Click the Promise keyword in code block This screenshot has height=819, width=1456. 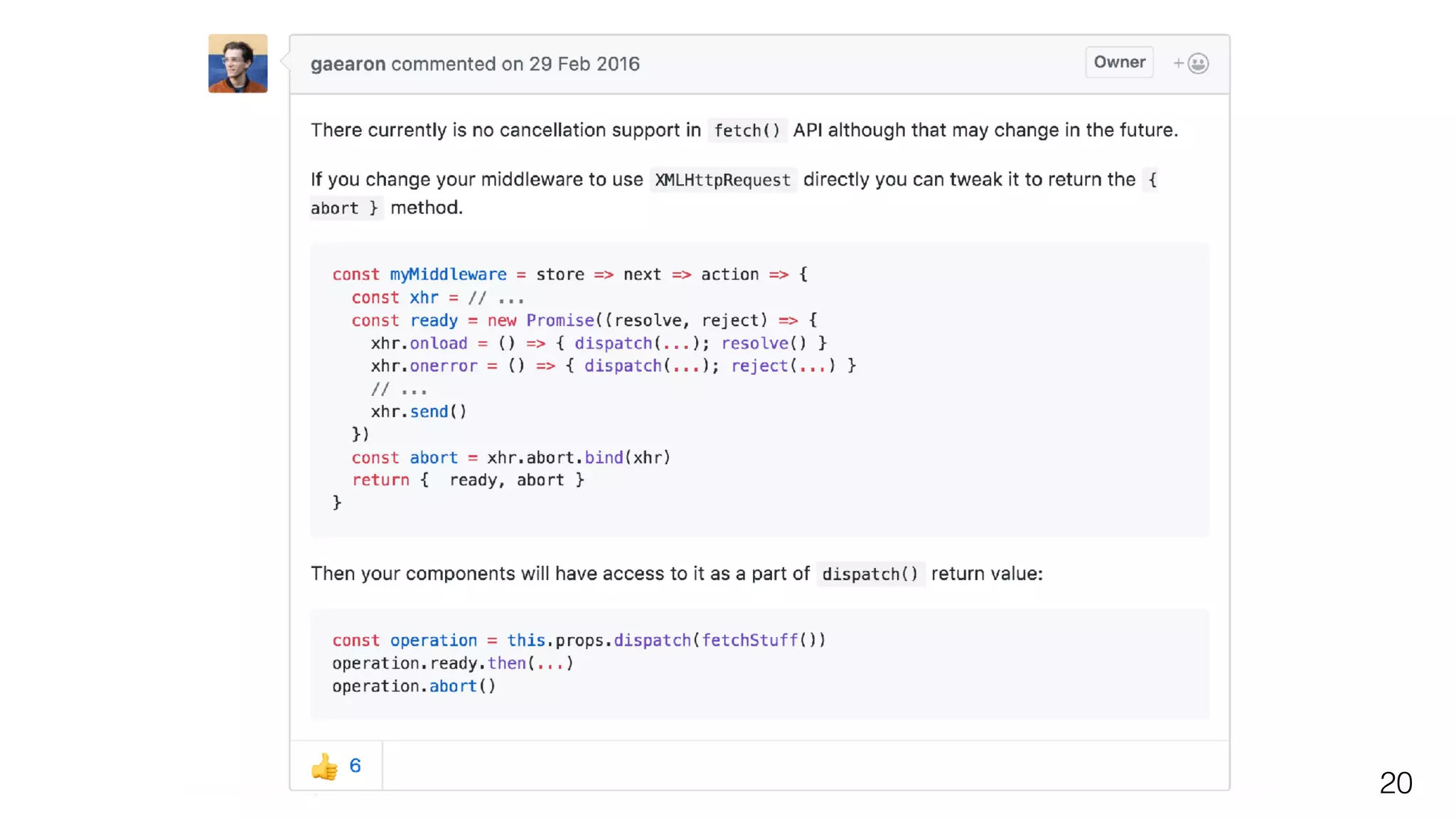tap(560, 320)
